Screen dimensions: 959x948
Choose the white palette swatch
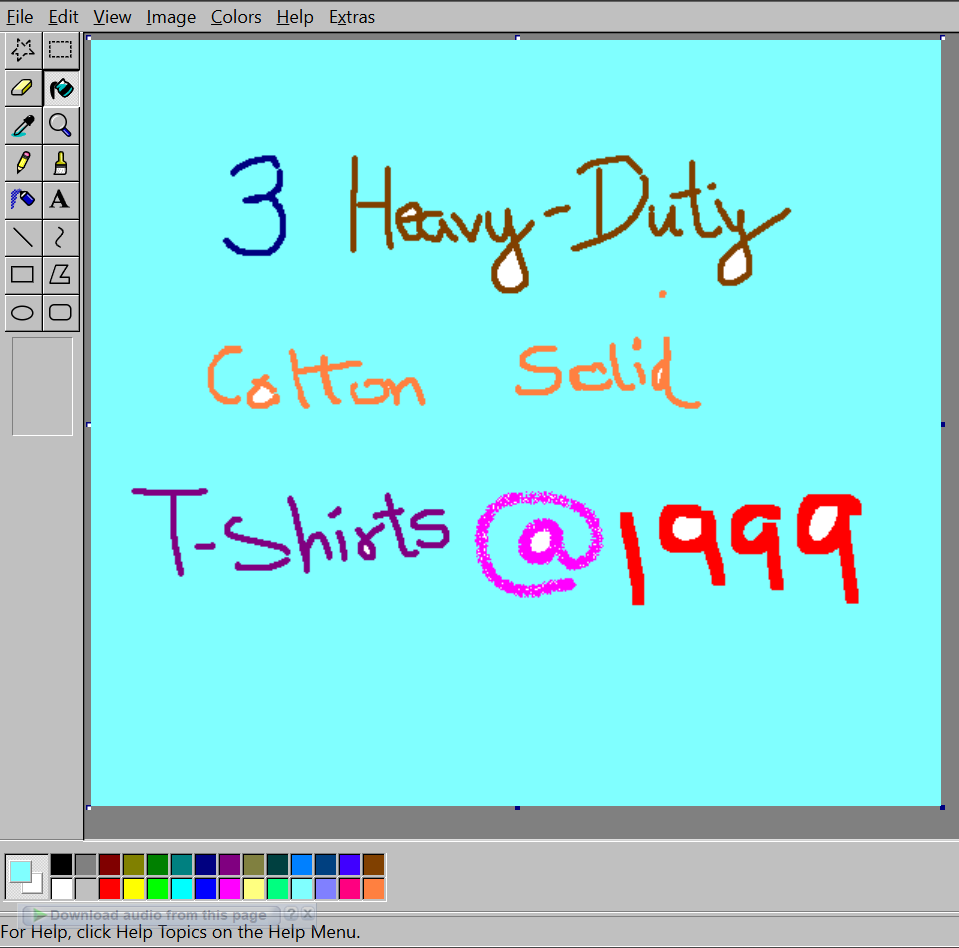61,889
